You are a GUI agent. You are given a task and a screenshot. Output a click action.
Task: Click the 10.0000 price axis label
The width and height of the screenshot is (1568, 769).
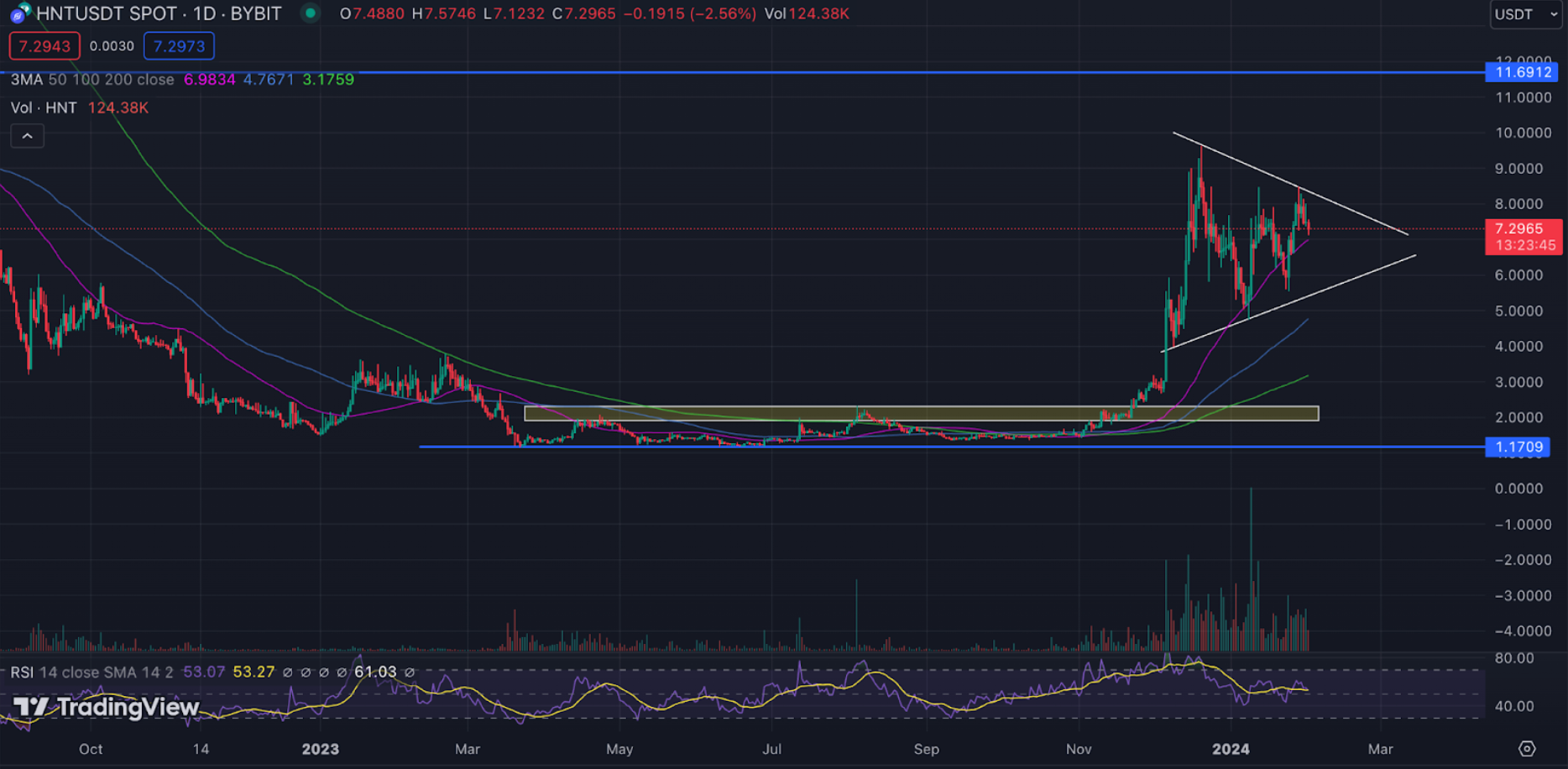click(1524, 133)
